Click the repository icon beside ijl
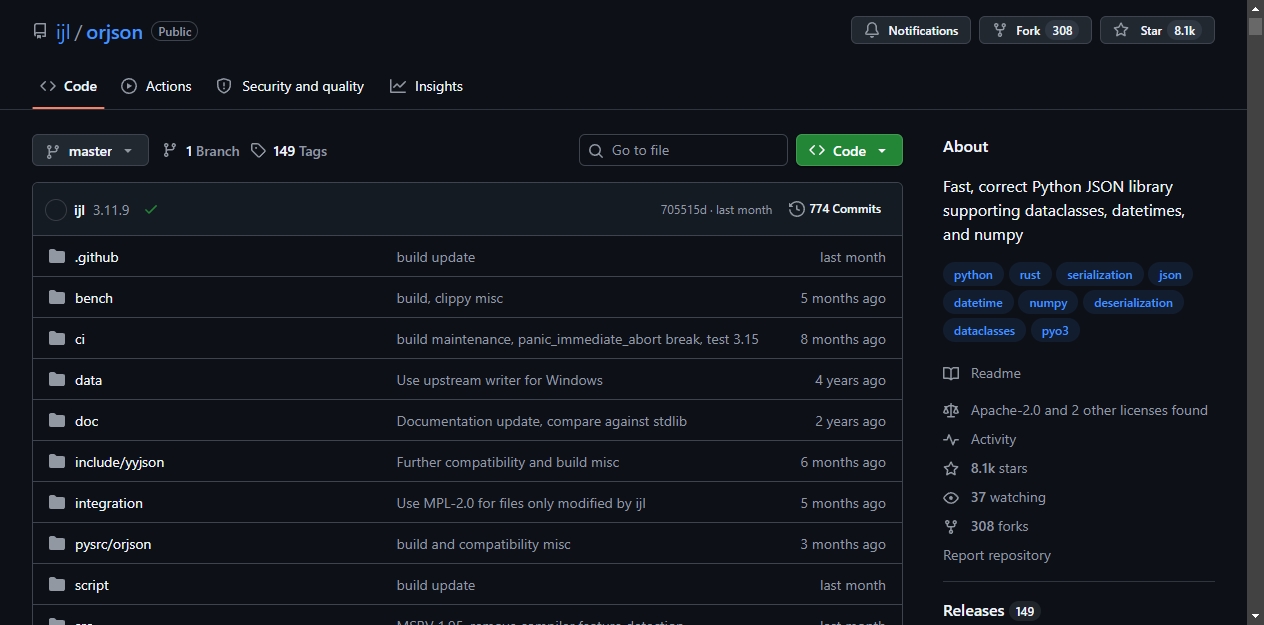 pyautogui.click(x=40, y=32)
